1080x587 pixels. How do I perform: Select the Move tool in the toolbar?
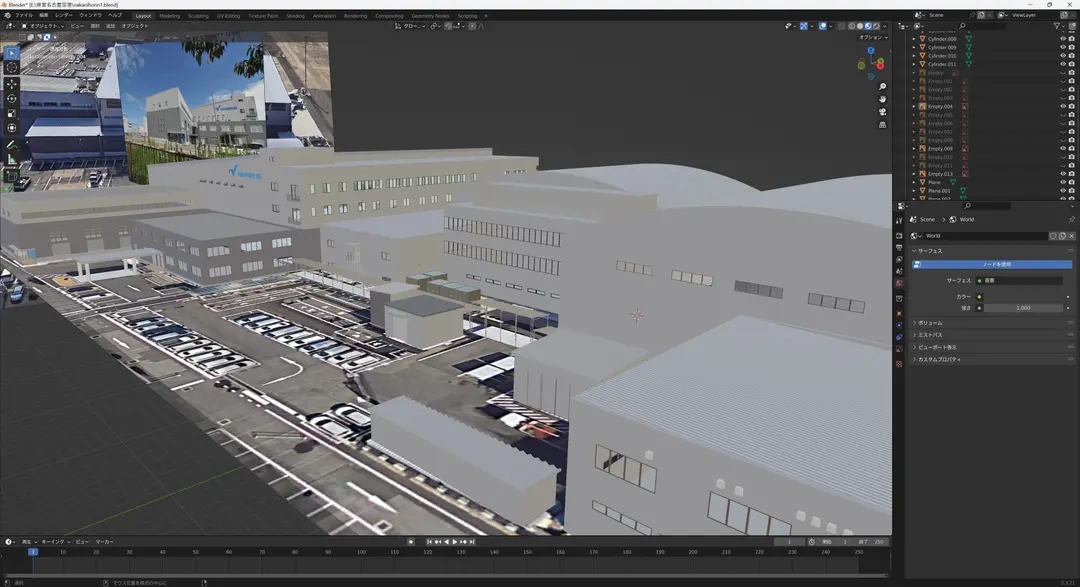[12, 85]
